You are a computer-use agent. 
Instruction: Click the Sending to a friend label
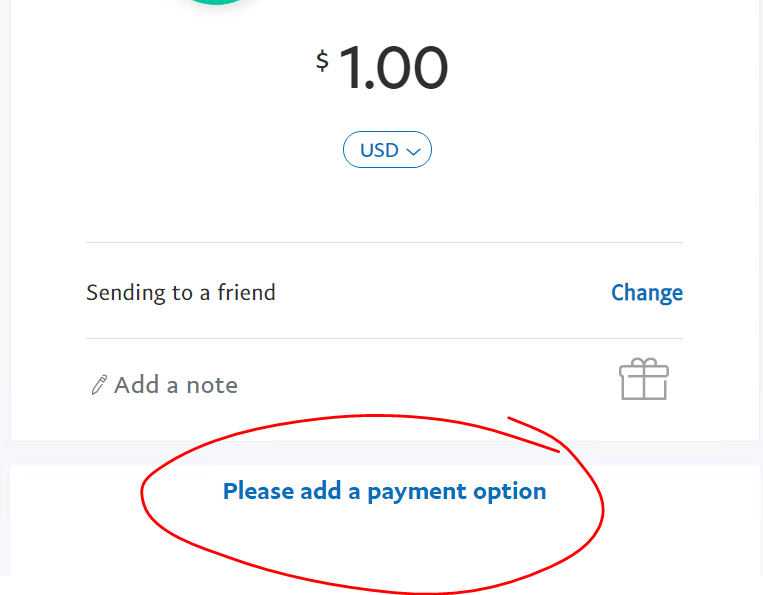point(181,293)
